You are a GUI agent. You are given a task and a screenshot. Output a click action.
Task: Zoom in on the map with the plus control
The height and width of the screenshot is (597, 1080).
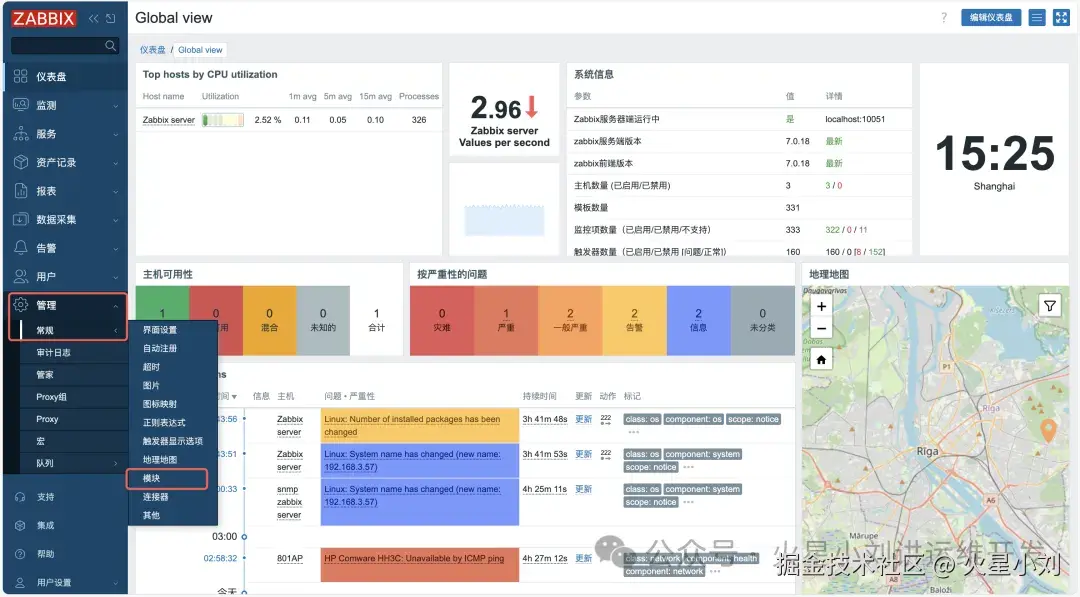pos(821,306)
